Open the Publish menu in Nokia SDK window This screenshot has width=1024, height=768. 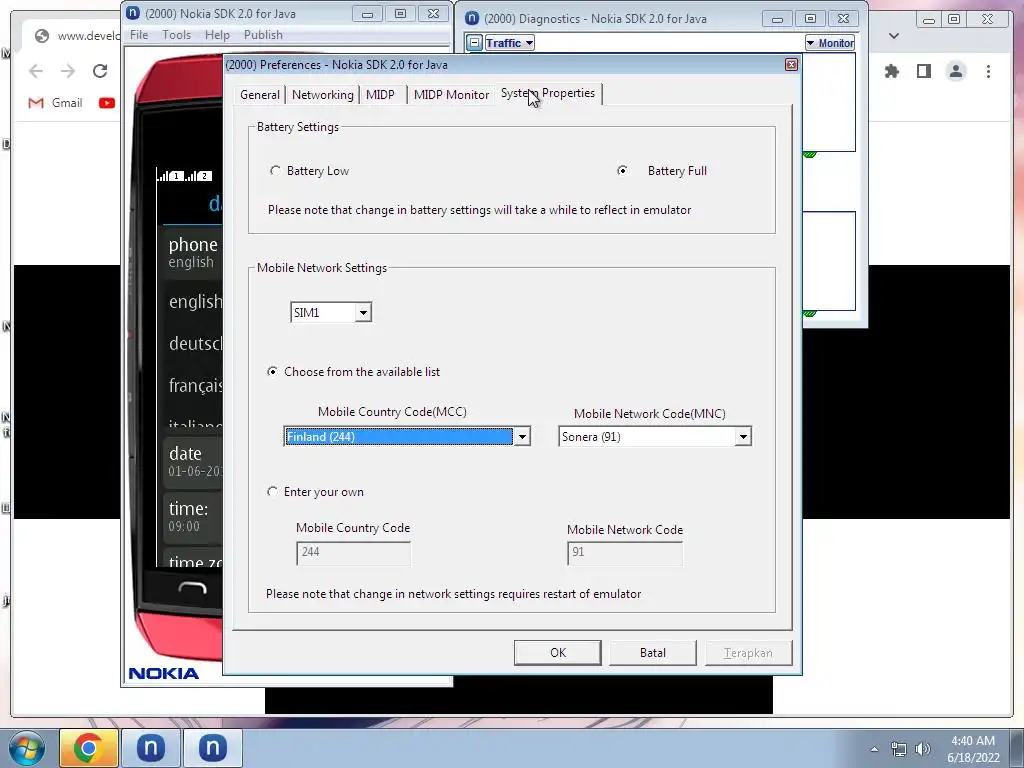pyautogui.click(x=263, y=35)
